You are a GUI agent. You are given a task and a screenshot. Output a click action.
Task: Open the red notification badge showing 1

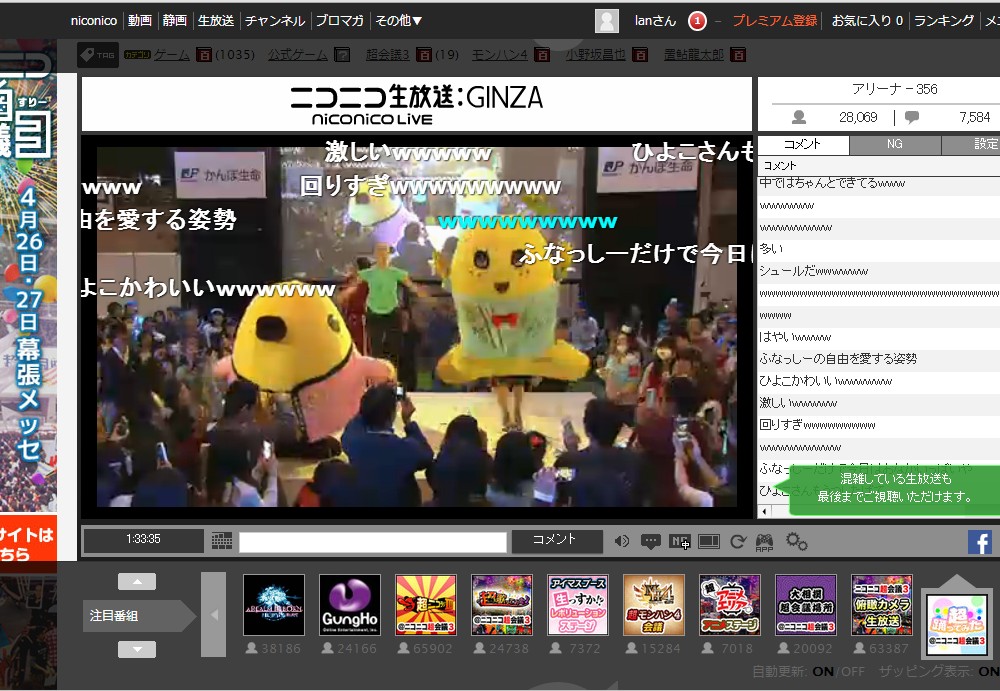pos(697,21)
